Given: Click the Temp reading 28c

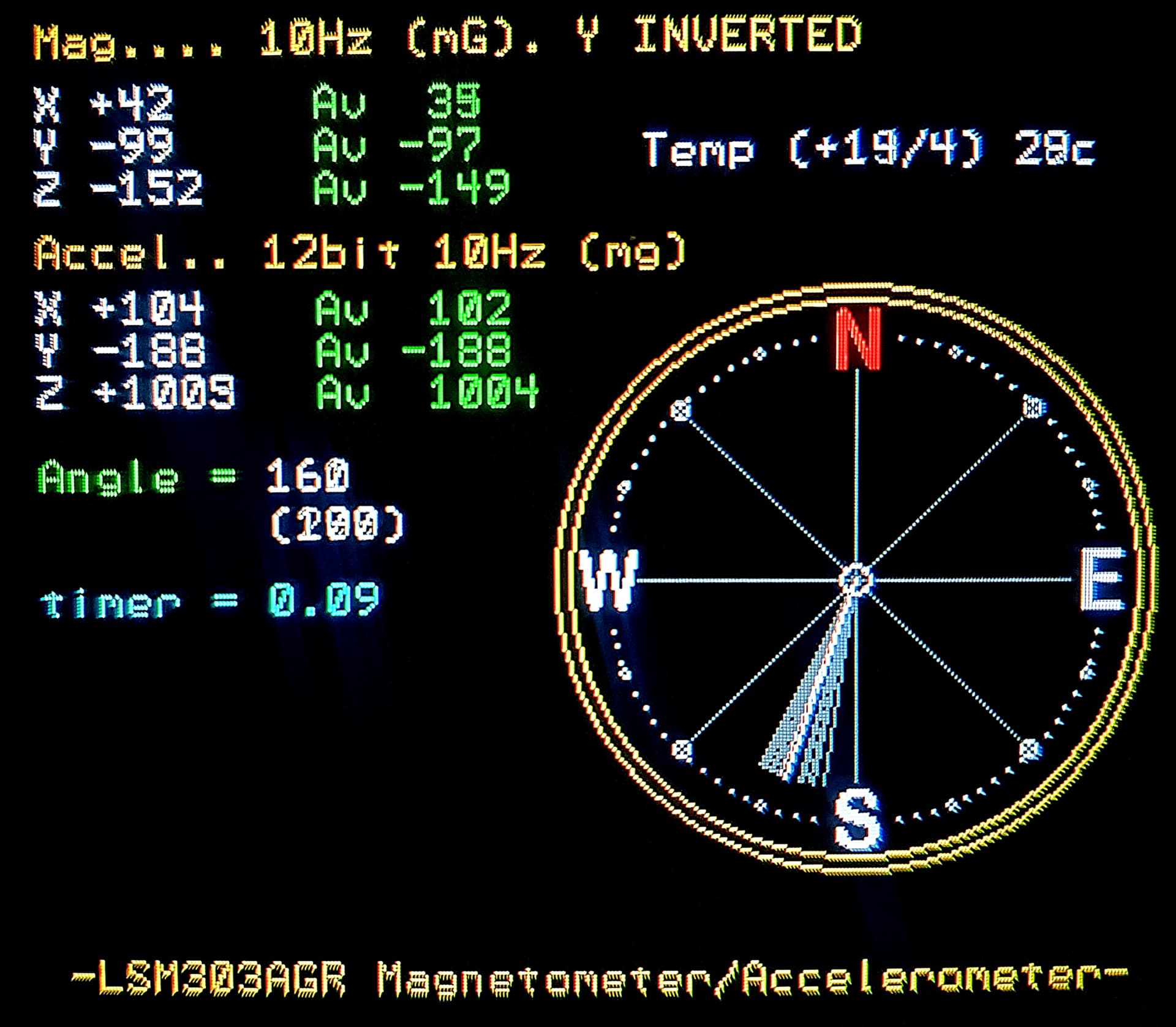Looking at the screenshot, I should click(x=1053, y=149).
